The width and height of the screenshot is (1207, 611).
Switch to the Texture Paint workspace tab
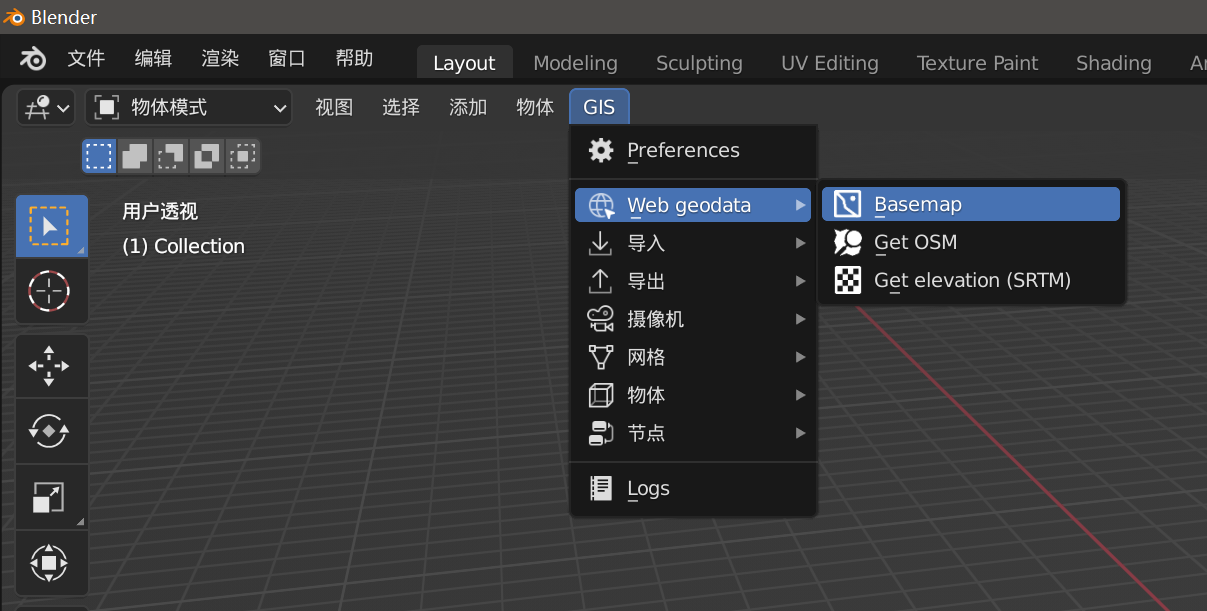tap(977, 63)
